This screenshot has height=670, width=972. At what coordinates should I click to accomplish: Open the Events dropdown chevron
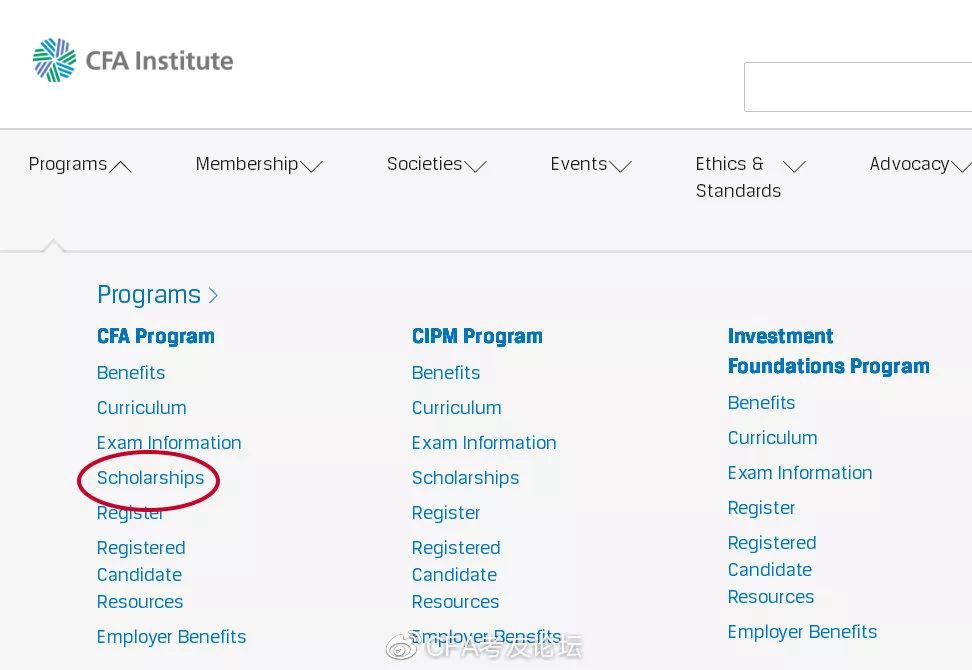pos(620,167)
